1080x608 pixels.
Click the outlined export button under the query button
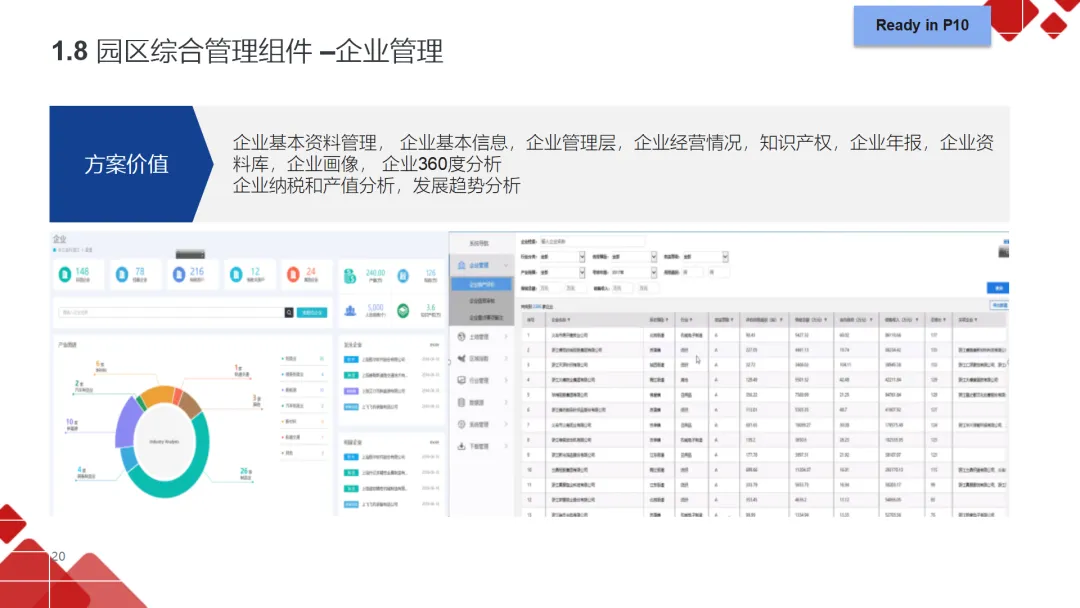coord(999,305)
